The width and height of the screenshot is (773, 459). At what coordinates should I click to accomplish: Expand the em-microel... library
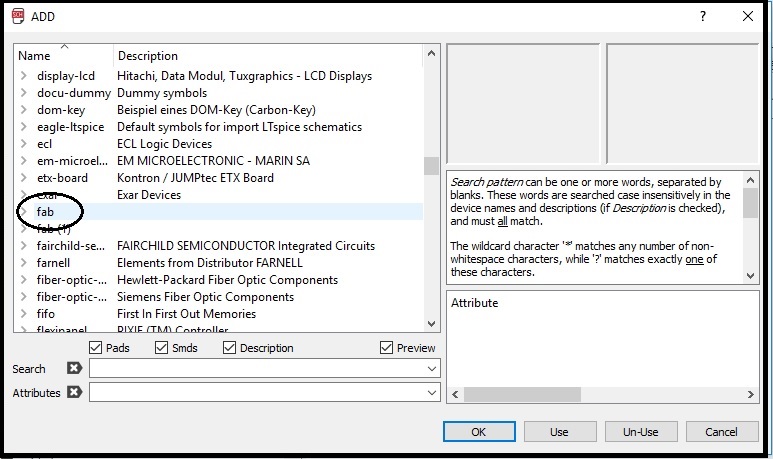coord(23,161)
